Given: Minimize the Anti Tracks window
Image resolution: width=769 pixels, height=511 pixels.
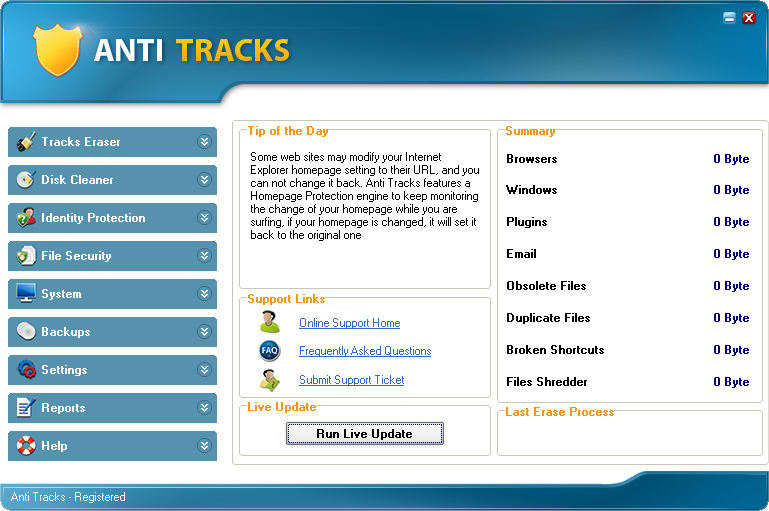Looking at the screenshot, I should pos(729,18).
